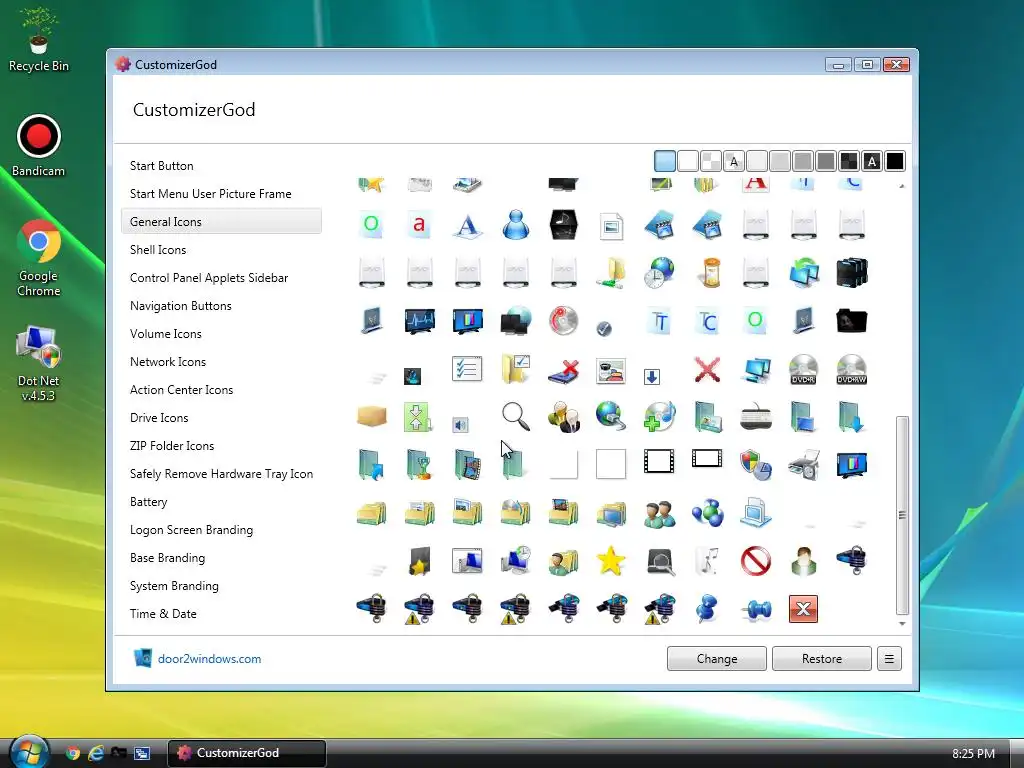This screenshot has height=768, width=1024.
Task: Launch Internet Explorer from the taskbar
Action: (96, 753)
